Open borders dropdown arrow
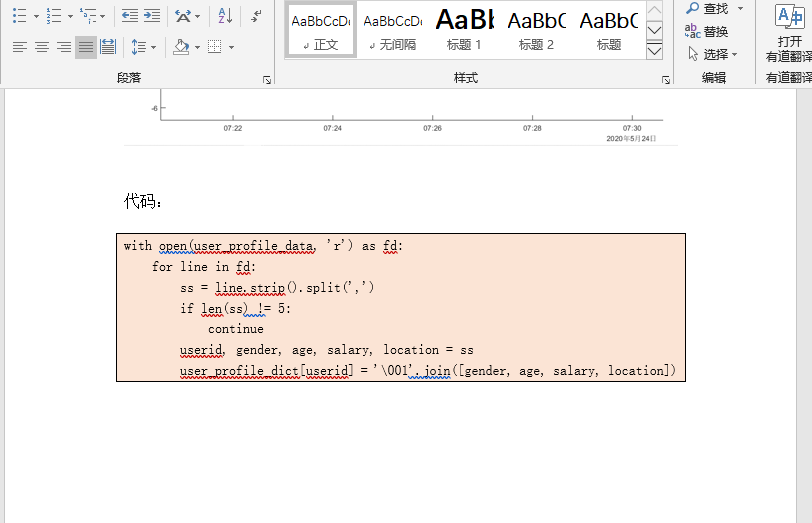This screenshot has height=523, width=812. point(231,47)
